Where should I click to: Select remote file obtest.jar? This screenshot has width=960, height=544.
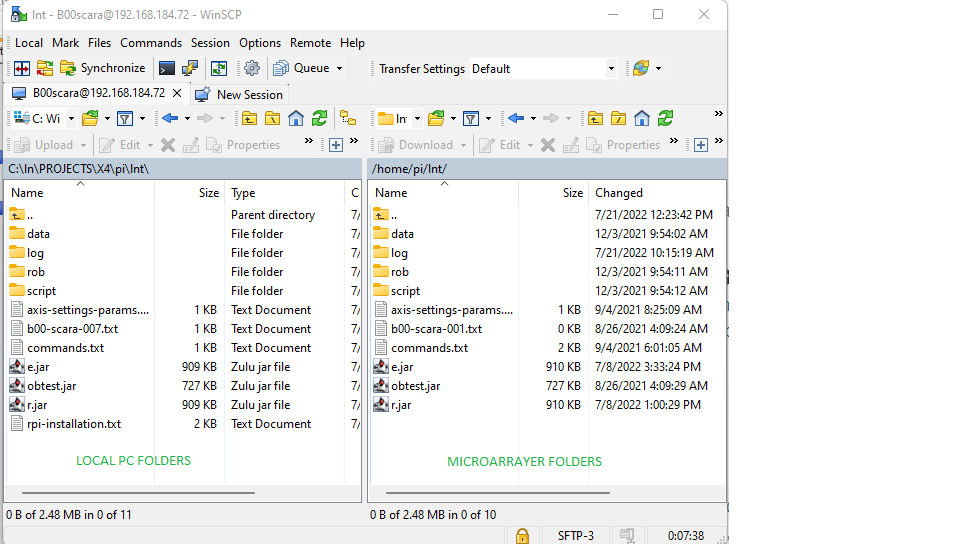pyautogui.click(x=415, y=386)
